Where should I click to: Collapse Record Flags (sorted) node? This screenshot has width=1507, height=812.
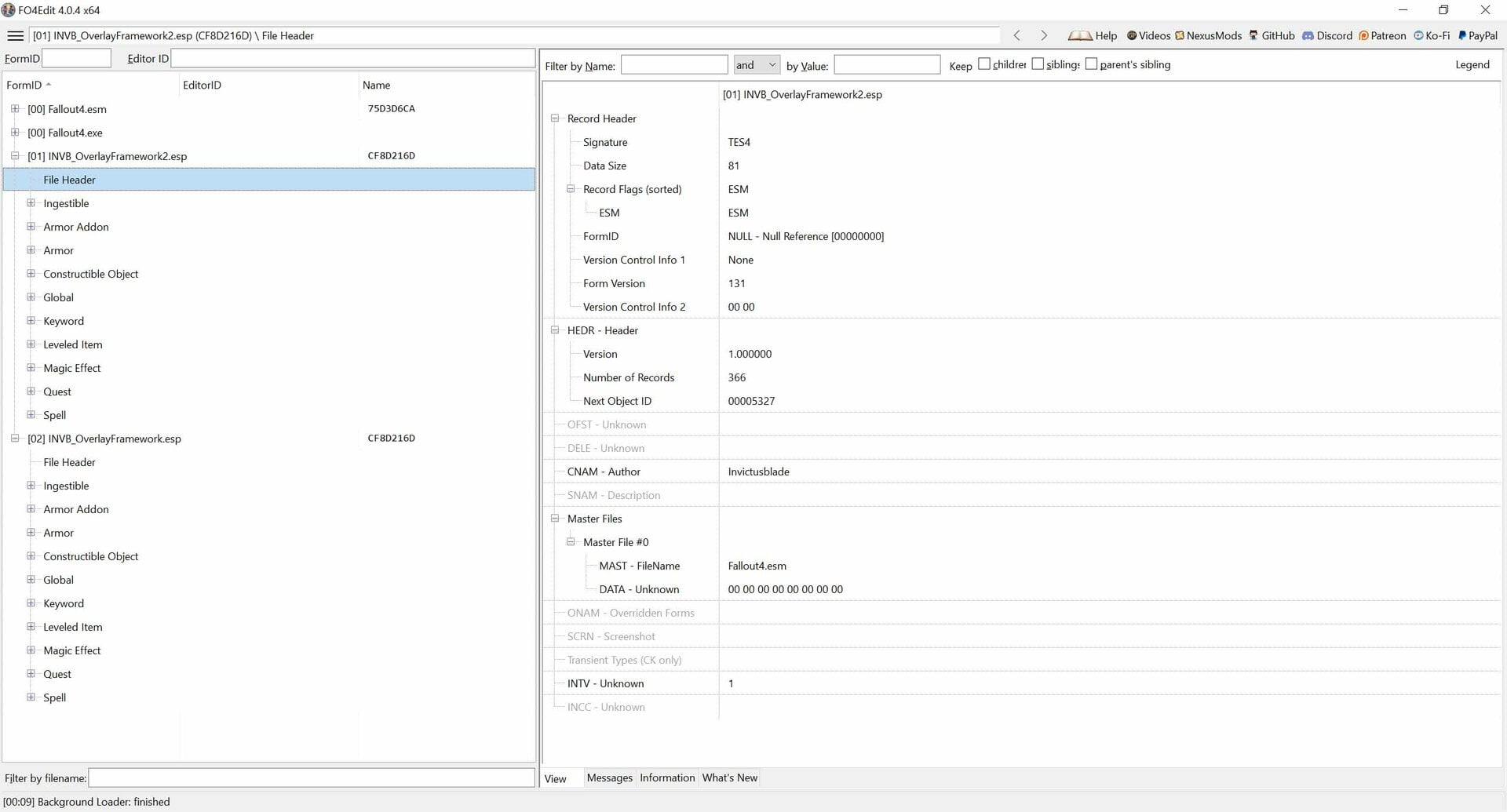tap(571, 189)
